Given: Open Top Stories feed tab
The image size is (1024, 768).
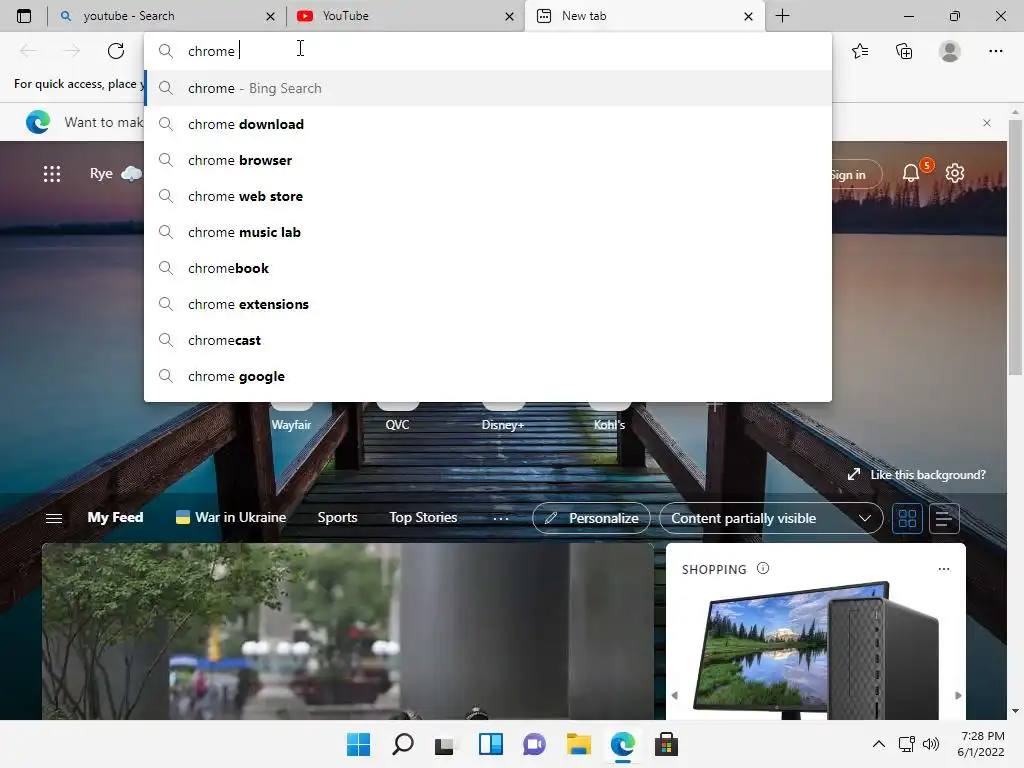Looking at the screenshot, I should [x=423, y=517].
